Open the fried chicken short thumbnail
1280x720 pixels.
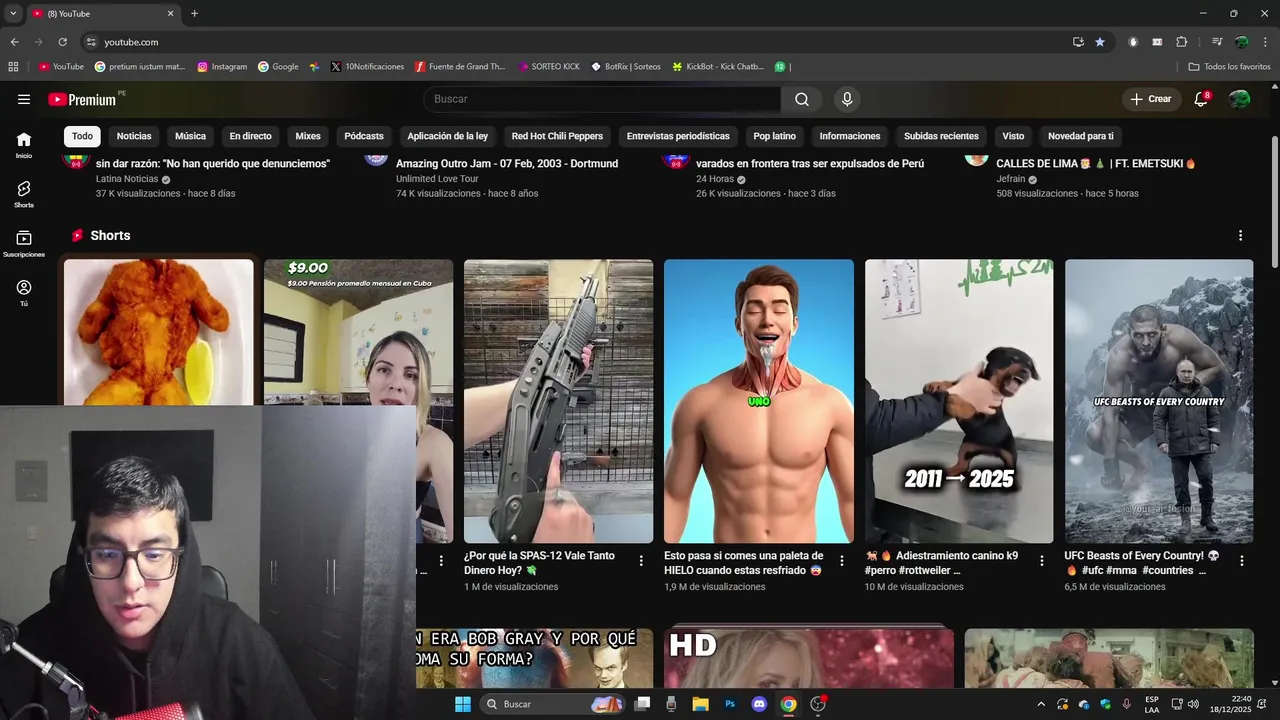pyautogui.click(x=159, y=333)
